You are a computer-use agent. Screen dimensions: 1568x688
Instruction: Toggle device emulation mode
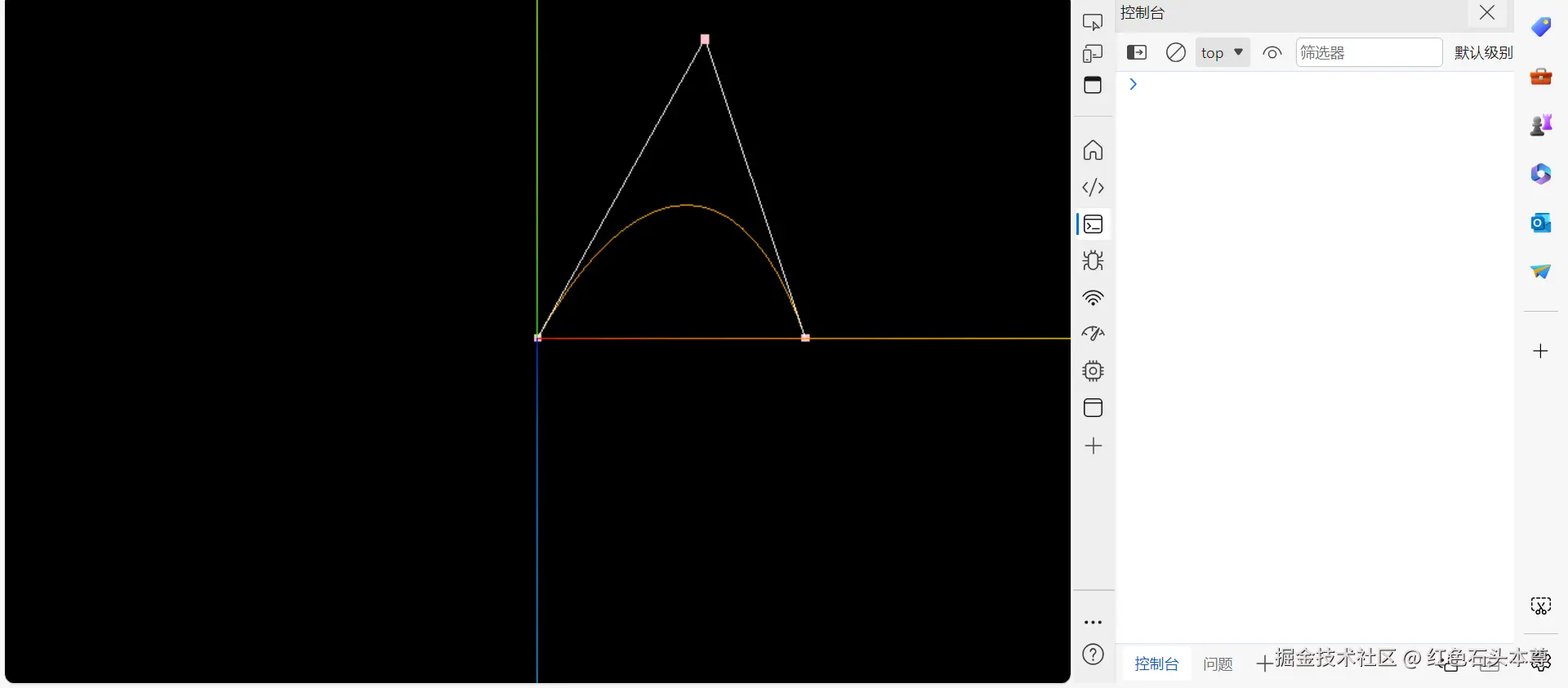[1093, 54]
